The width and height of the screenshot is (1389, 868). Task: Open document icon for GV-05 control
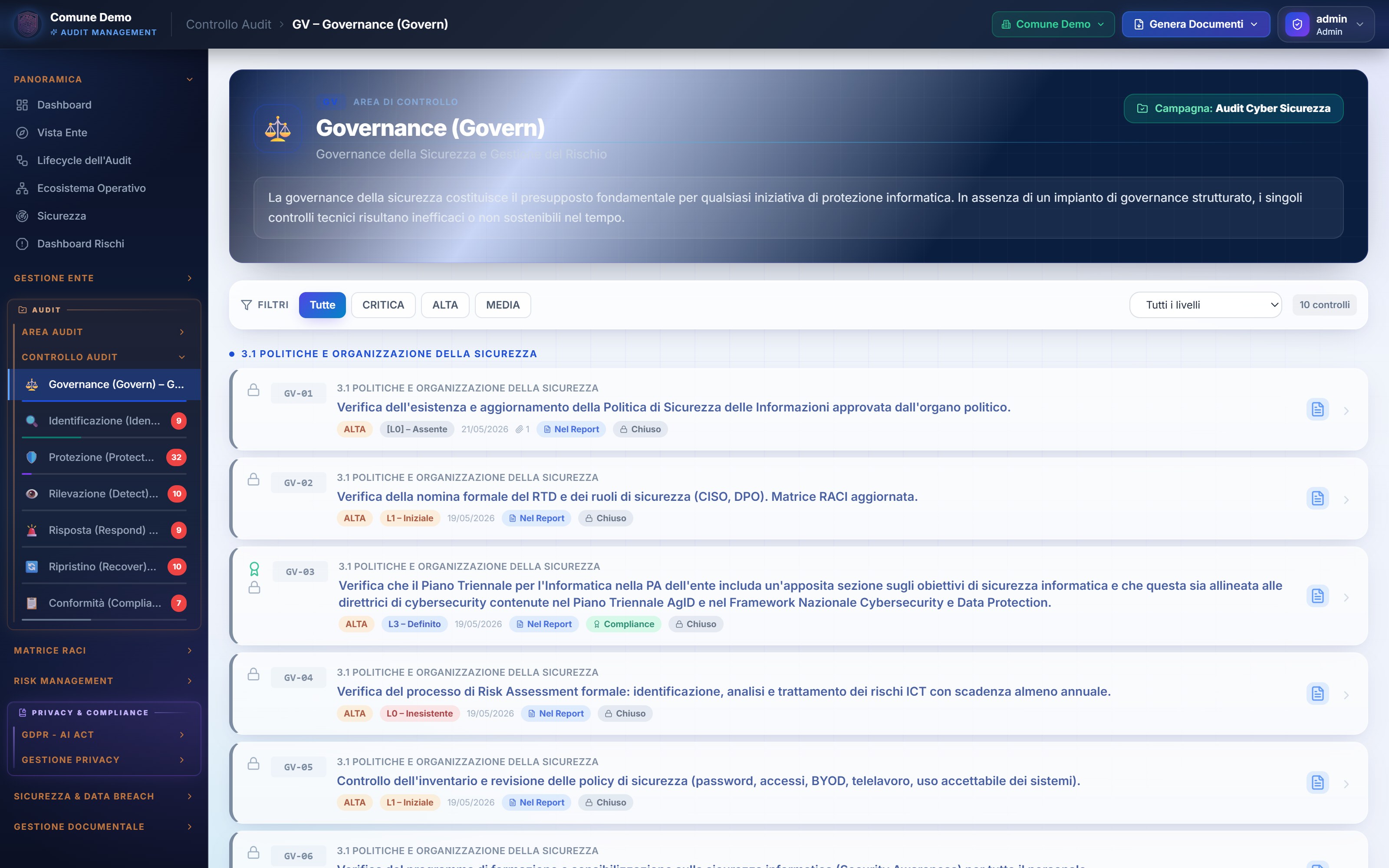click(x=1318, y=783)
